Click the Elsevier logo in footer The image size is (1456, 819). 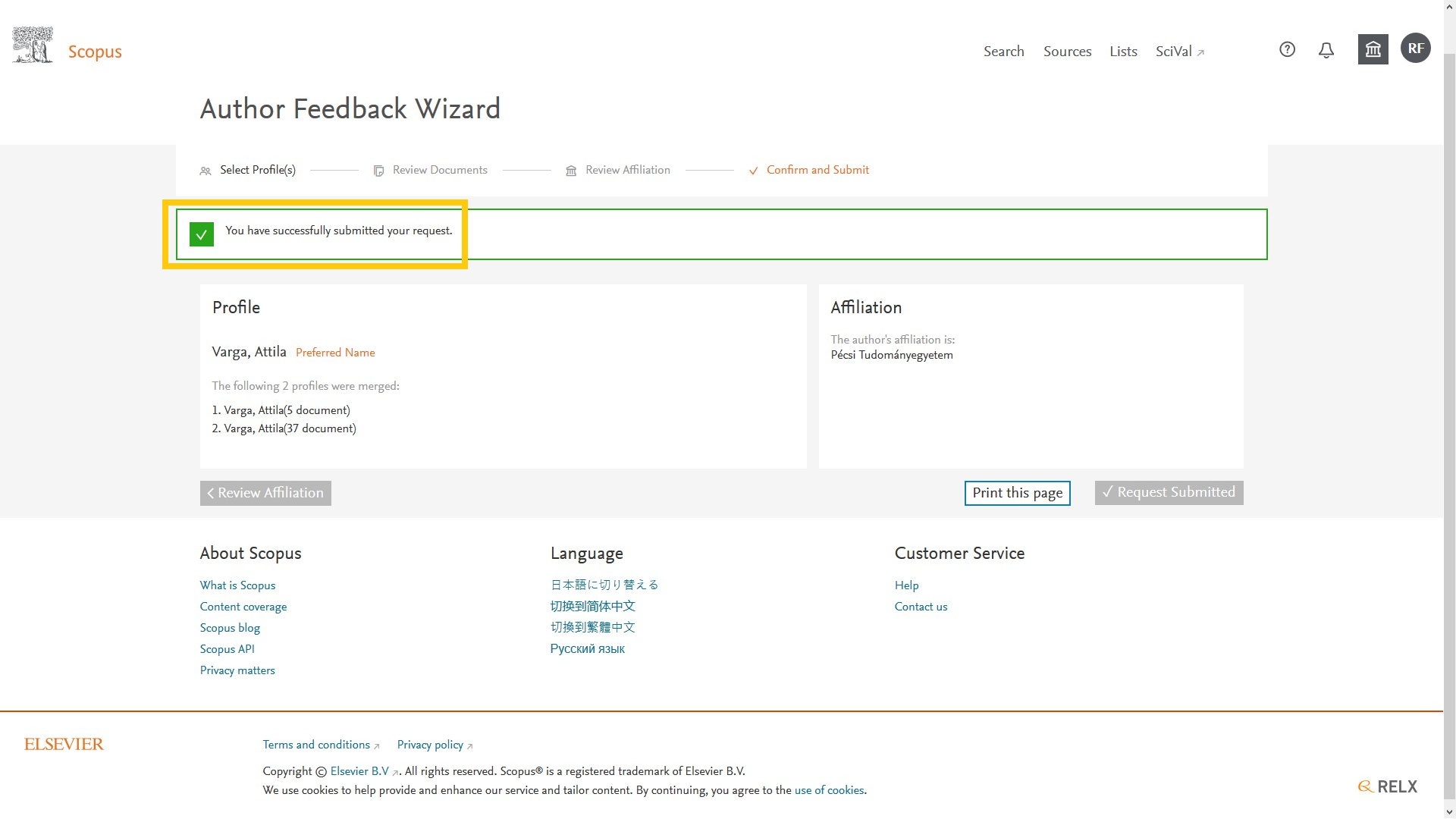[64, 745]
